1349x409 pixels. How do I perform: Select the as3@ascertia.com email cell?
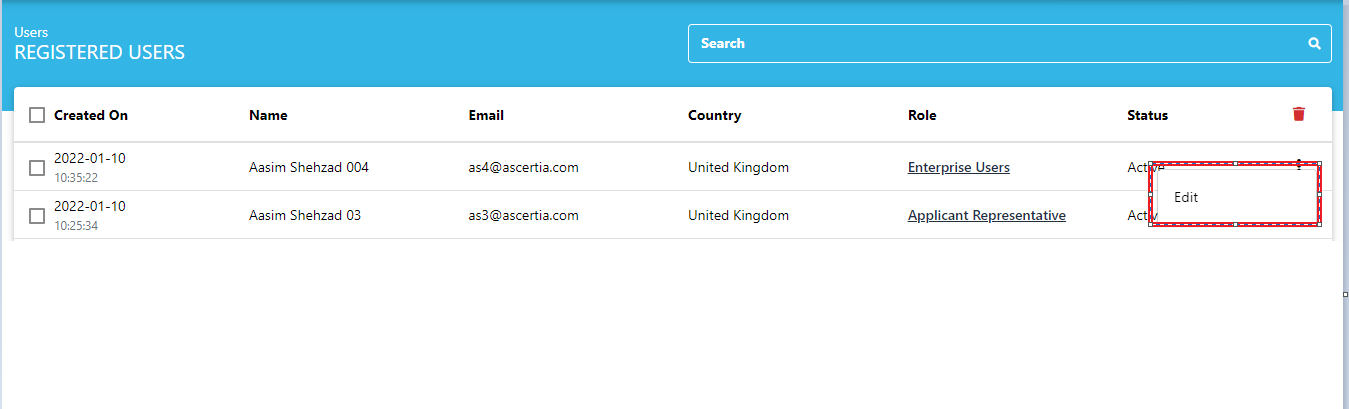tap(524, 215)
